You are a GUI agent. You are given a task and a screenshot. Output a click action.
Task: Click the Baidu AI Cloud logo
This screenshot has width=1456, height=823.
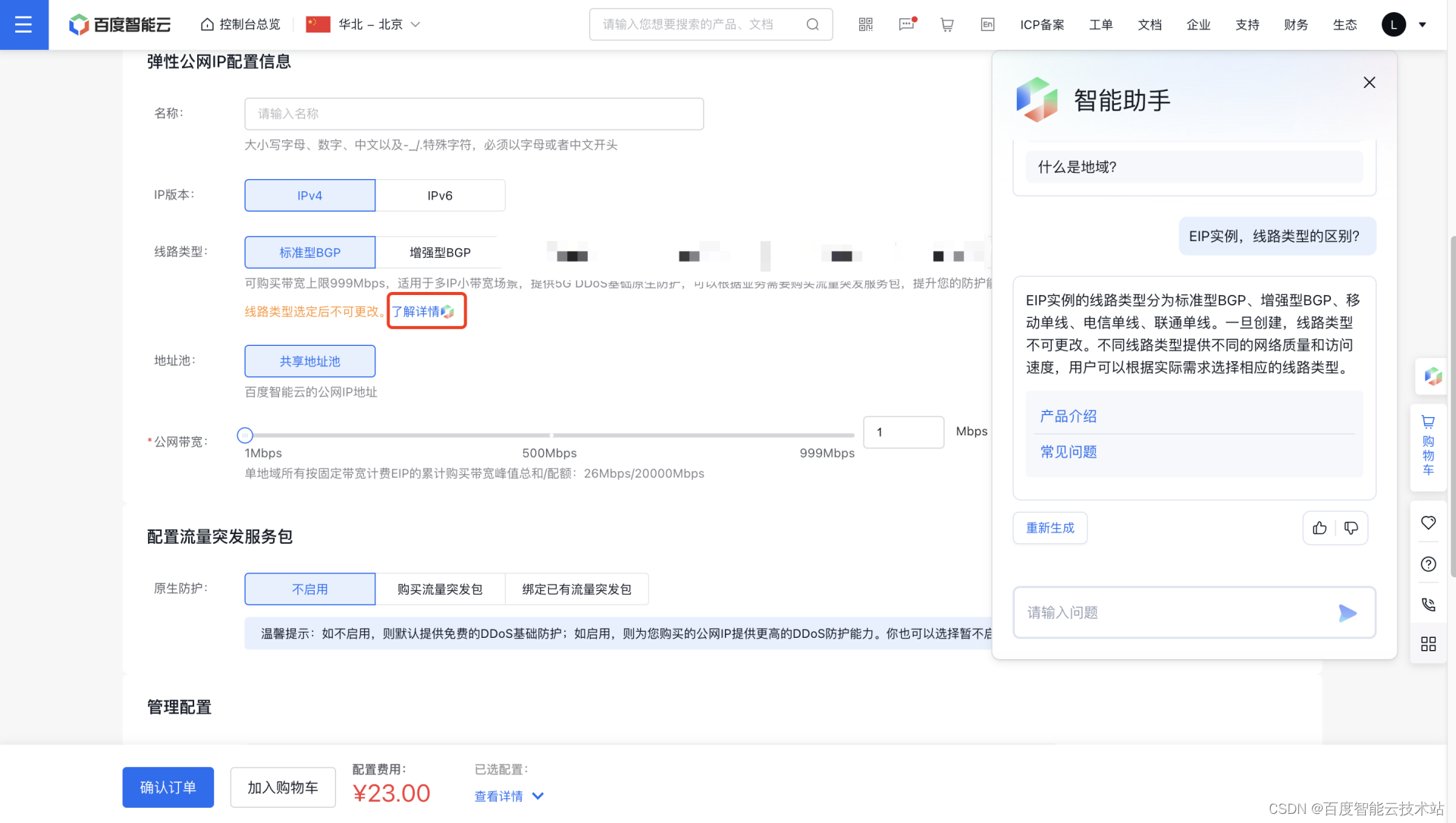click(120, 24)
